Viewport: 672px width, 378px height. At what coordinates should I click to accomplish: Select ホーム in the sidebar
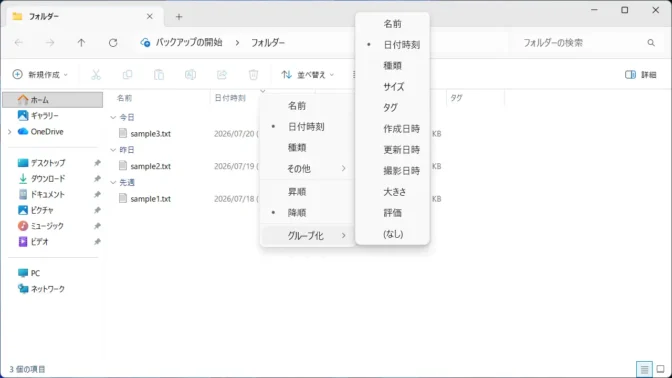tap(53, 100)
